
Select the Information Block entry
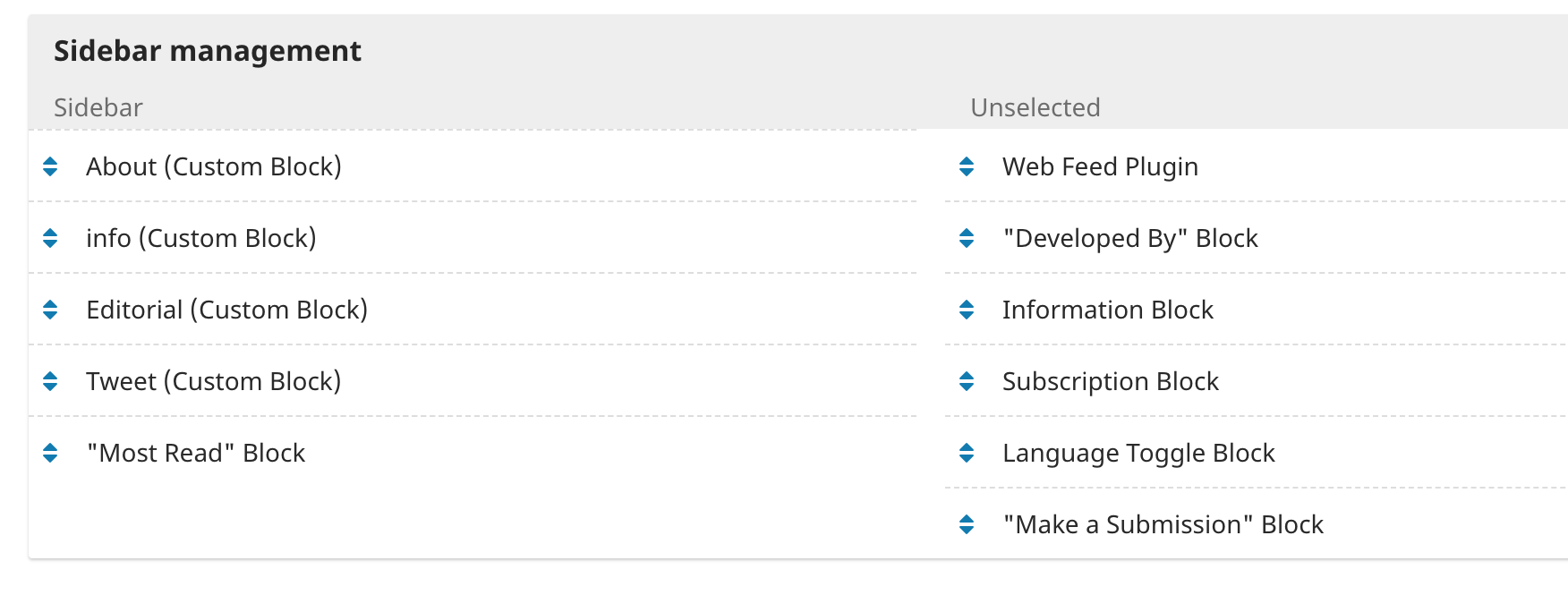pyautogui.click(x=1257, y=310)
